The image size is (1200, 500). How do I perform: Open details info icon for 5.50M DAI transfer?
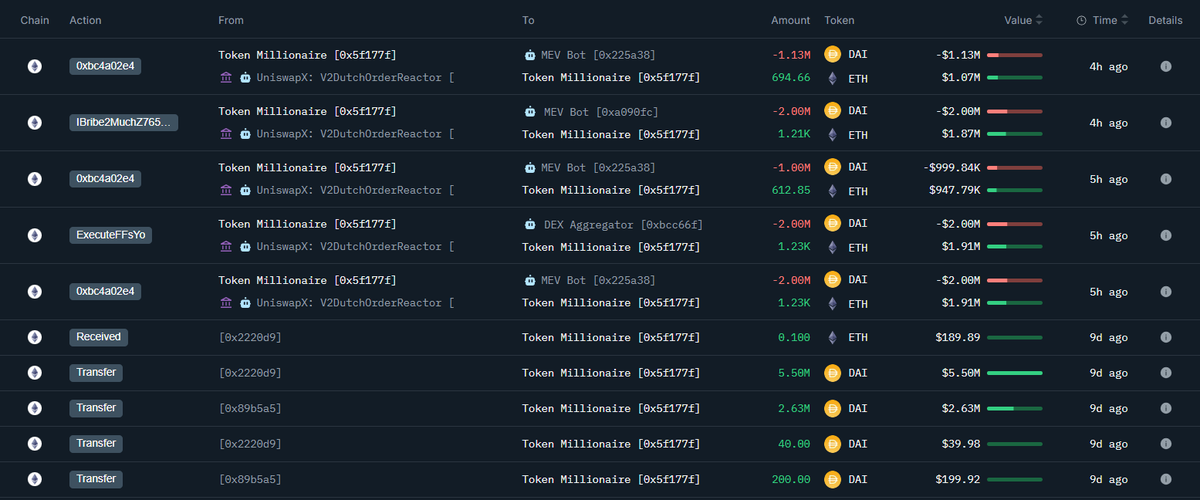point(1165,372)
